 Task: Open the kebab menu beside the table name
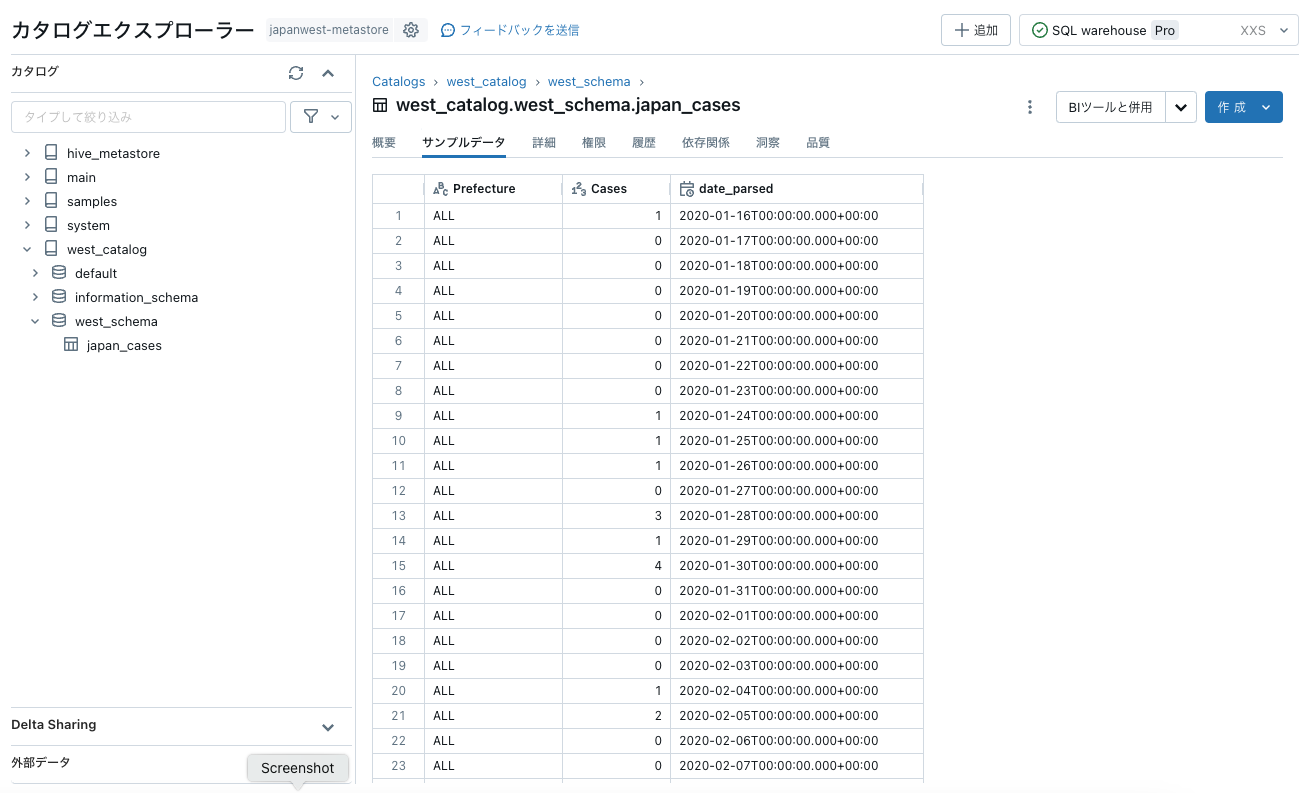[1030, 106]
